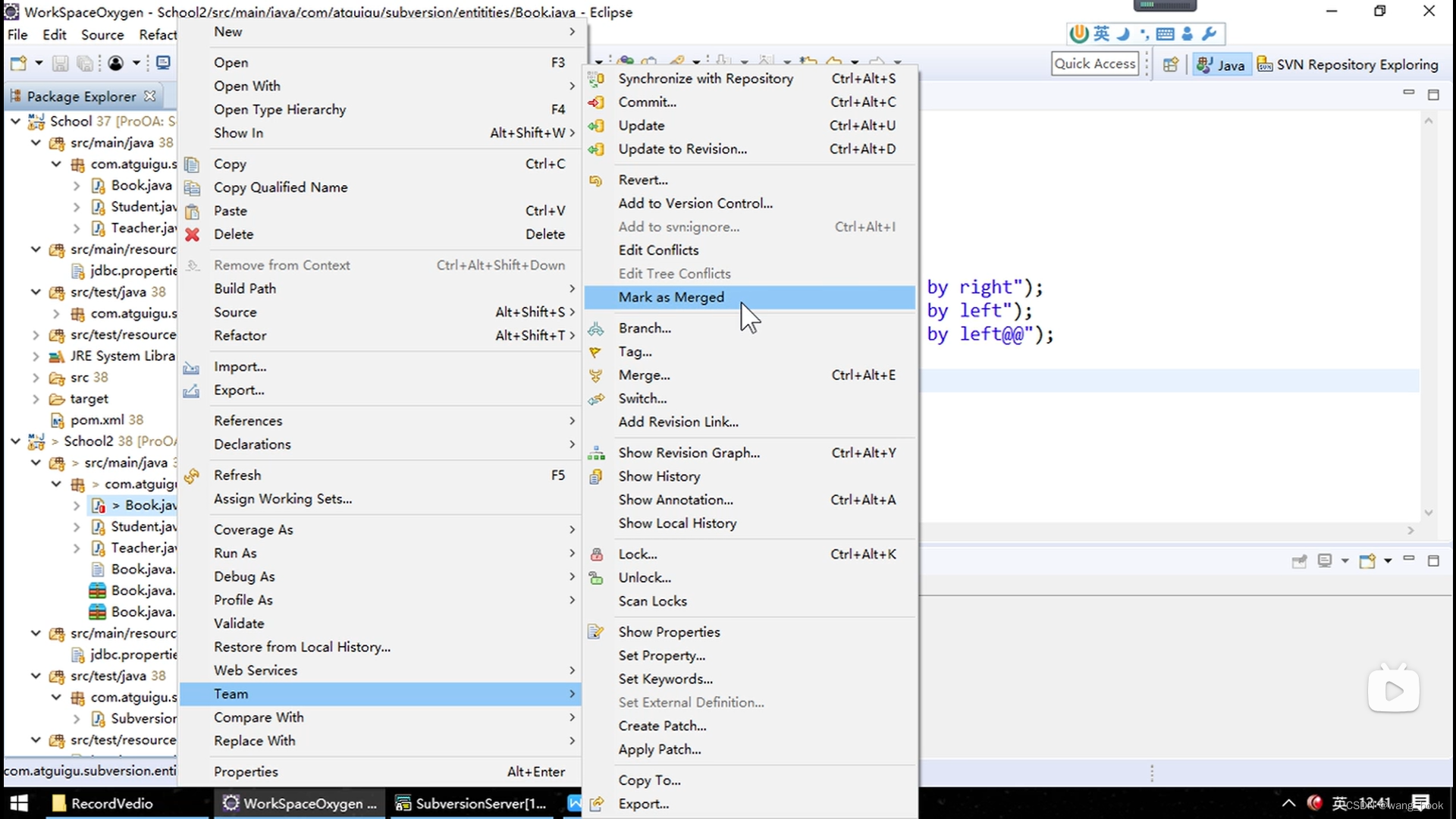Image resolution: width=1456 pixels, height=819 pixels.
Task: Click the Paste clipboard icon
Action: pos(193,211)
